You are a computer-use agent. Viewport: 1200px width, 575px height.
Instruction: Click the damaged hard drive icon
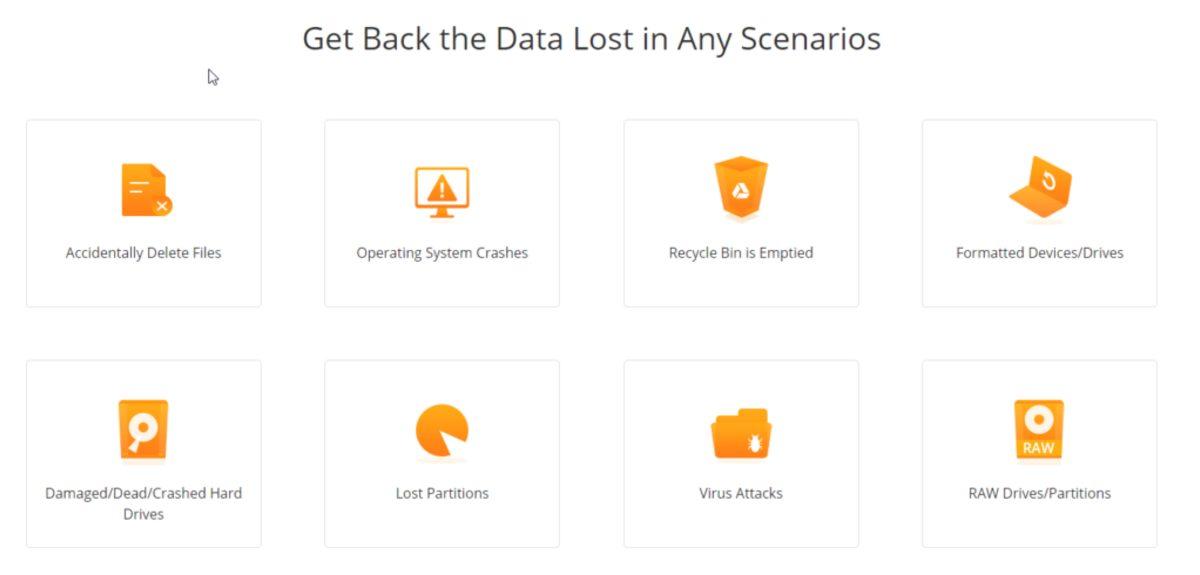143,431
